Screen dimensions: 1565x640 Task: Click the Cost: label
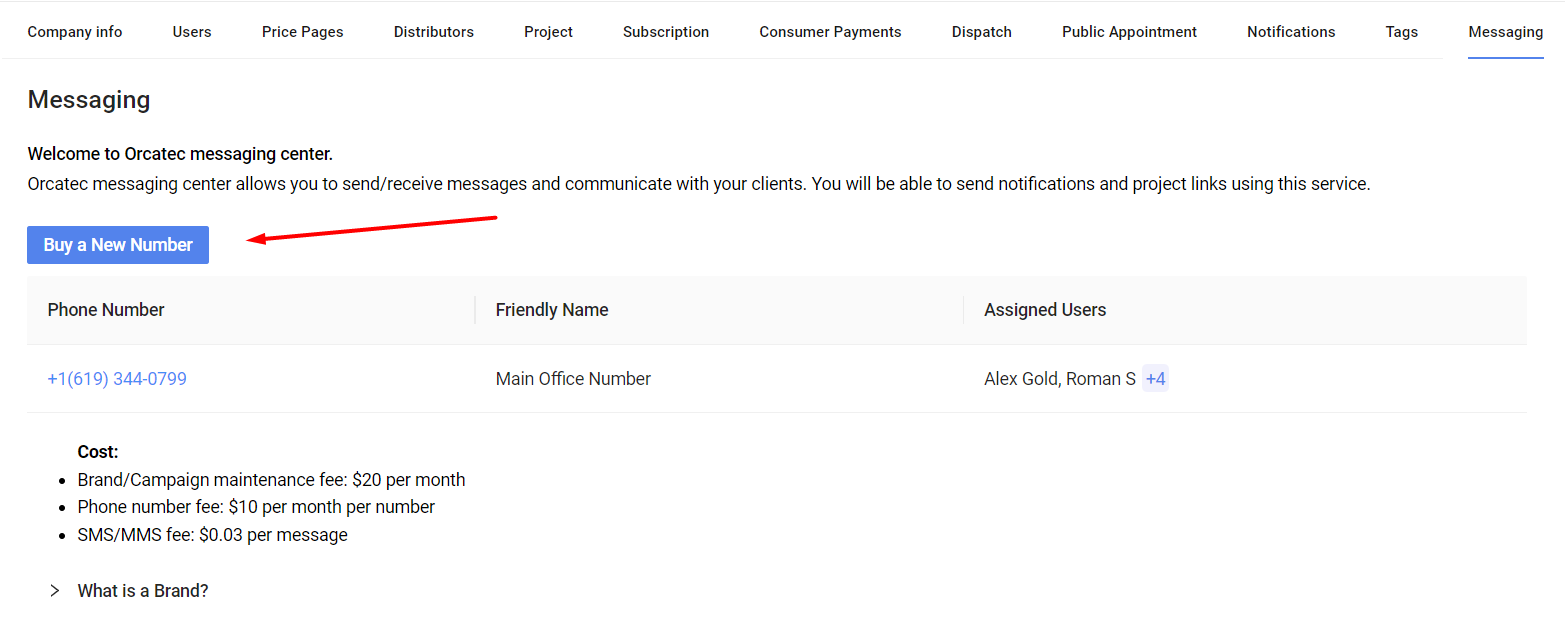click(x=98, y=452)
